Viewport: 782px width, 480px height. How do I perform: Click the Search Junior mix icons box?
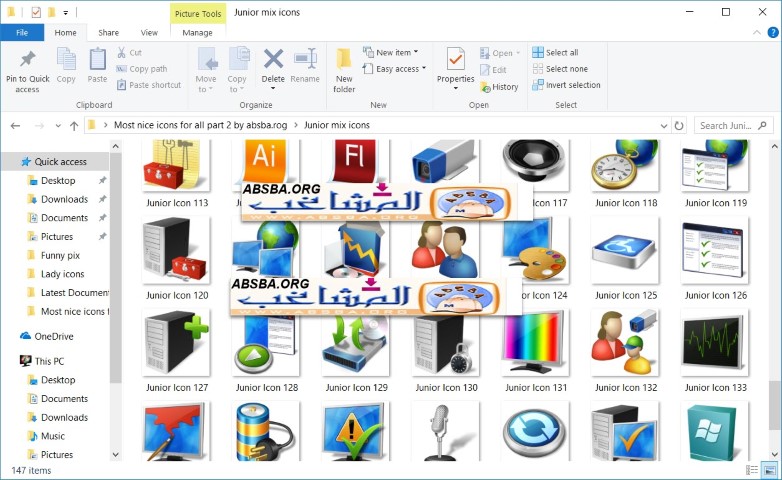pyautogui.click(x=733, y=126)
